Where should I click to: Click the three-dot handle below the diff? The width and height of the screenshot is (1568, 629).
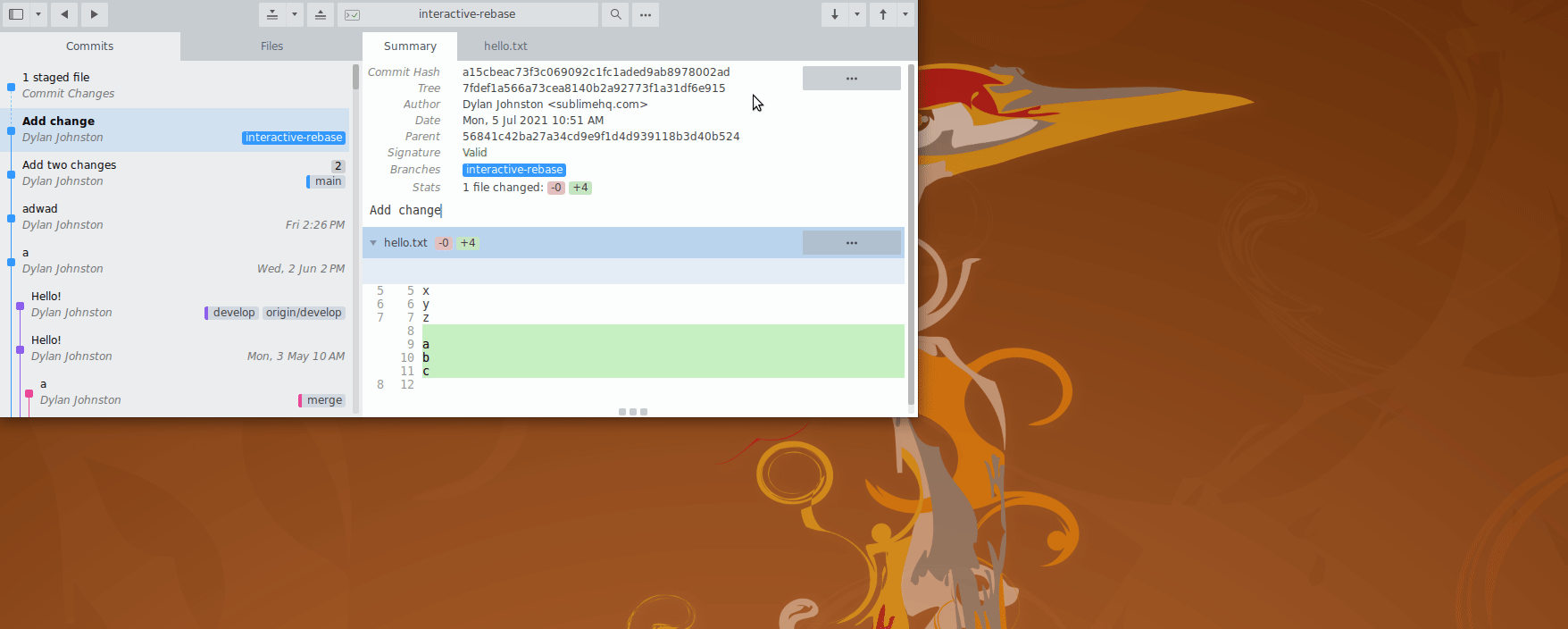tap(633, 412)
